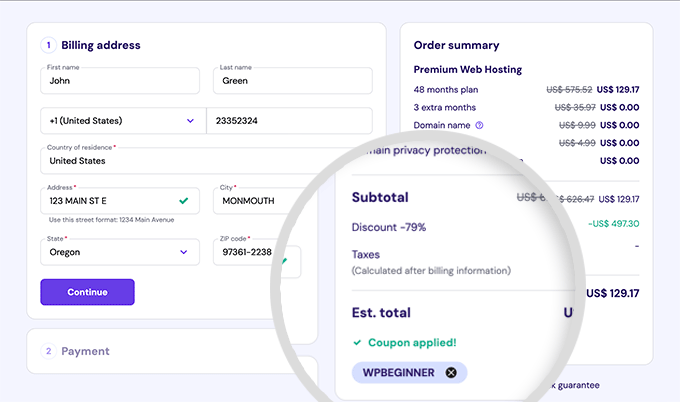This screenshot has width=680, height=402.
Task: Click the Domain name help icon
Action: click(479, 125)
